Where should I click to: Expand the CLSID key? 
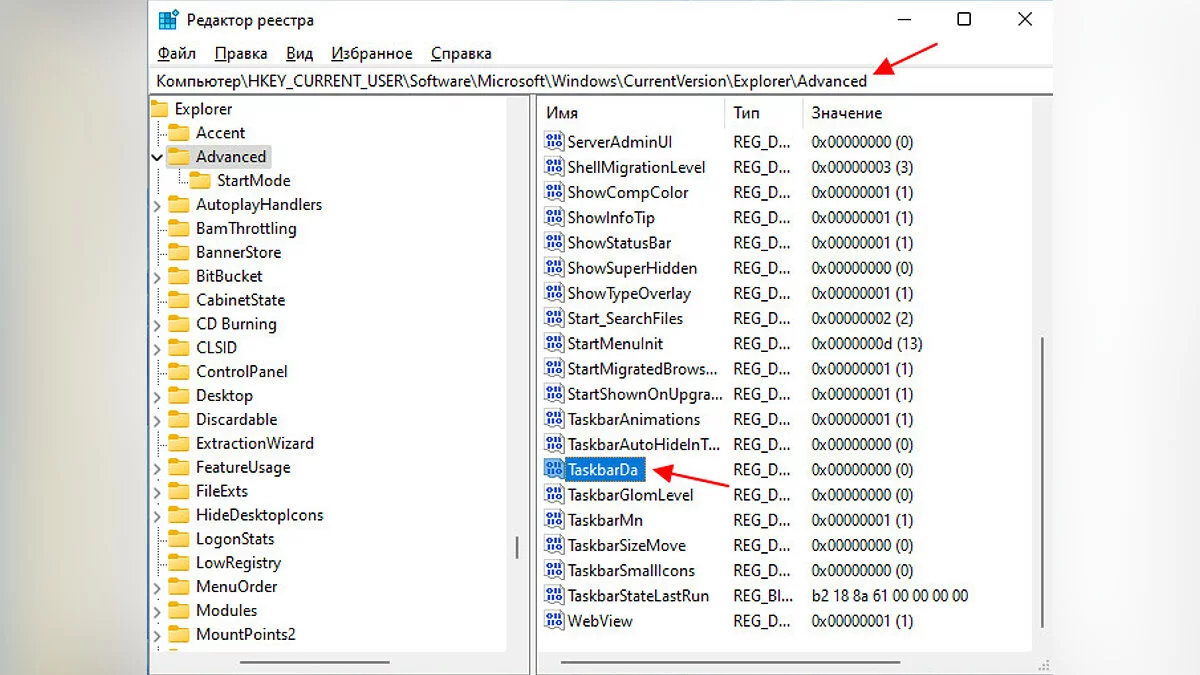click(x=157, y=348)
